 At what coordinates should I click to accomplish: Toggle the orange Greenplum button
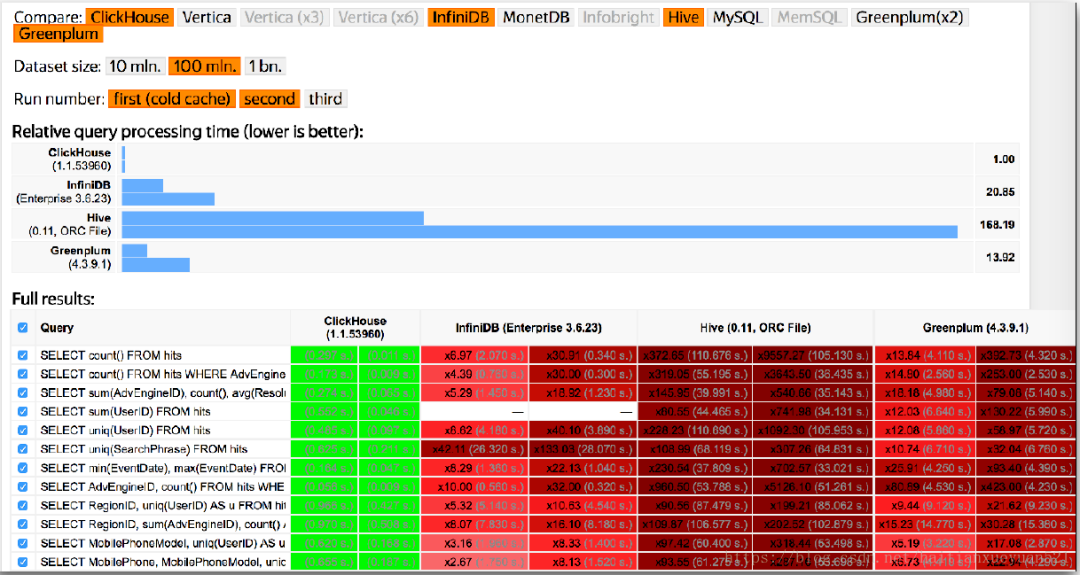point(59,34)
